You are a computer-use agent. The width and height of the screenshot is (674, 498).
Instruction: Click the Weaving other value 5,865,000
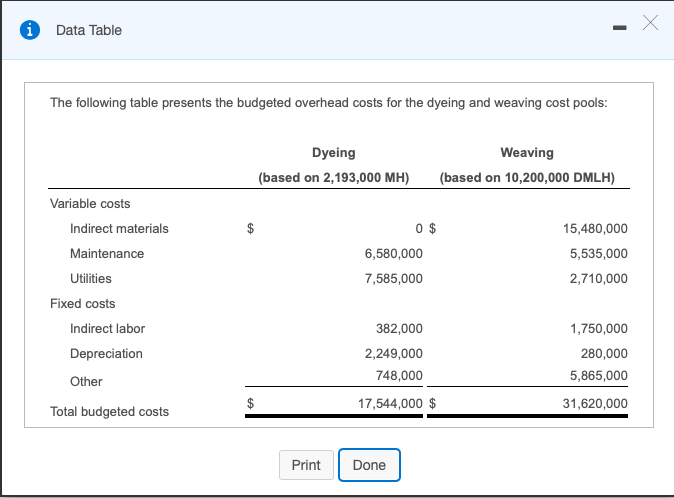pyautogui.click(x=598, y=375)
